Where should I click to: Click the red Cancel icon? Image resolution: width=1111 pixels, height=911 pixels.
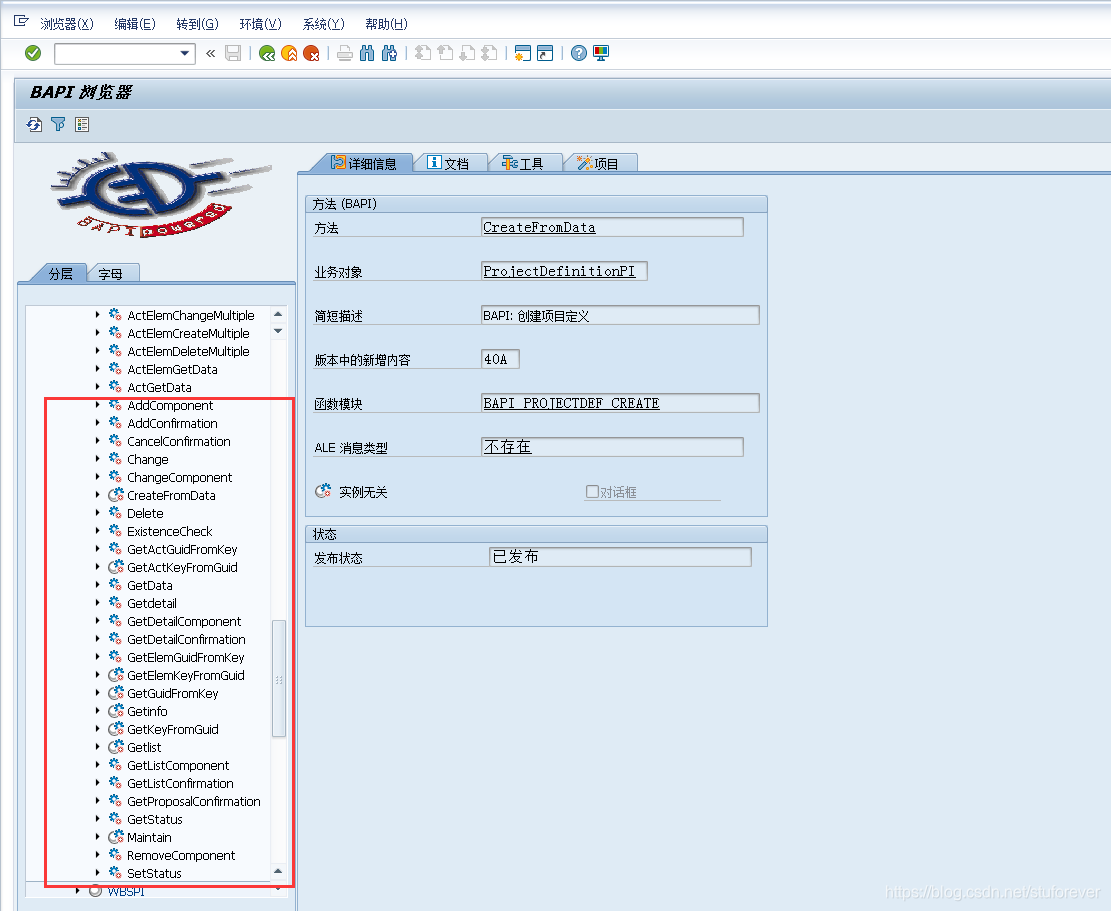311,53
